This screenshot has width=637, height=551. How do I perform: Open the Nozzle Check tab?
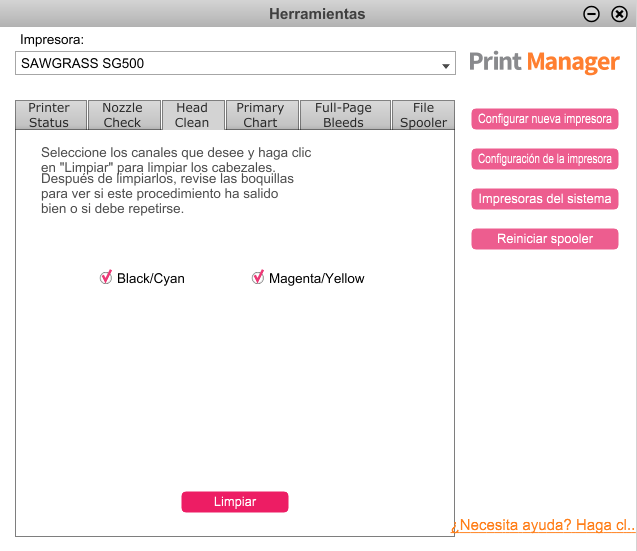click(123, 115)
